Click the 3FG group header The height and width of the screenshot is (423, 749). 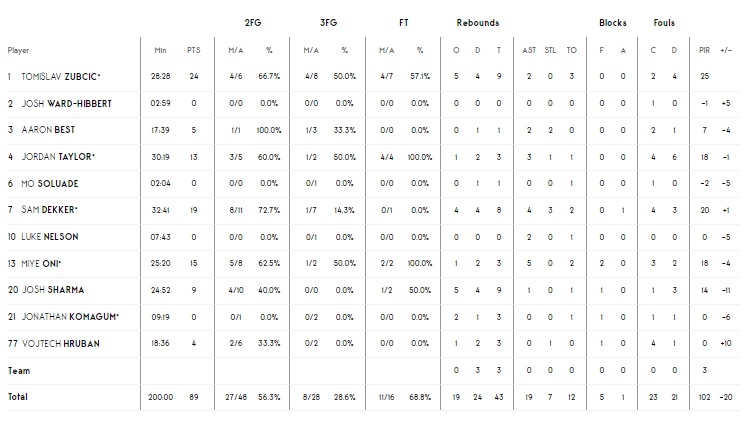coord(329,23)
